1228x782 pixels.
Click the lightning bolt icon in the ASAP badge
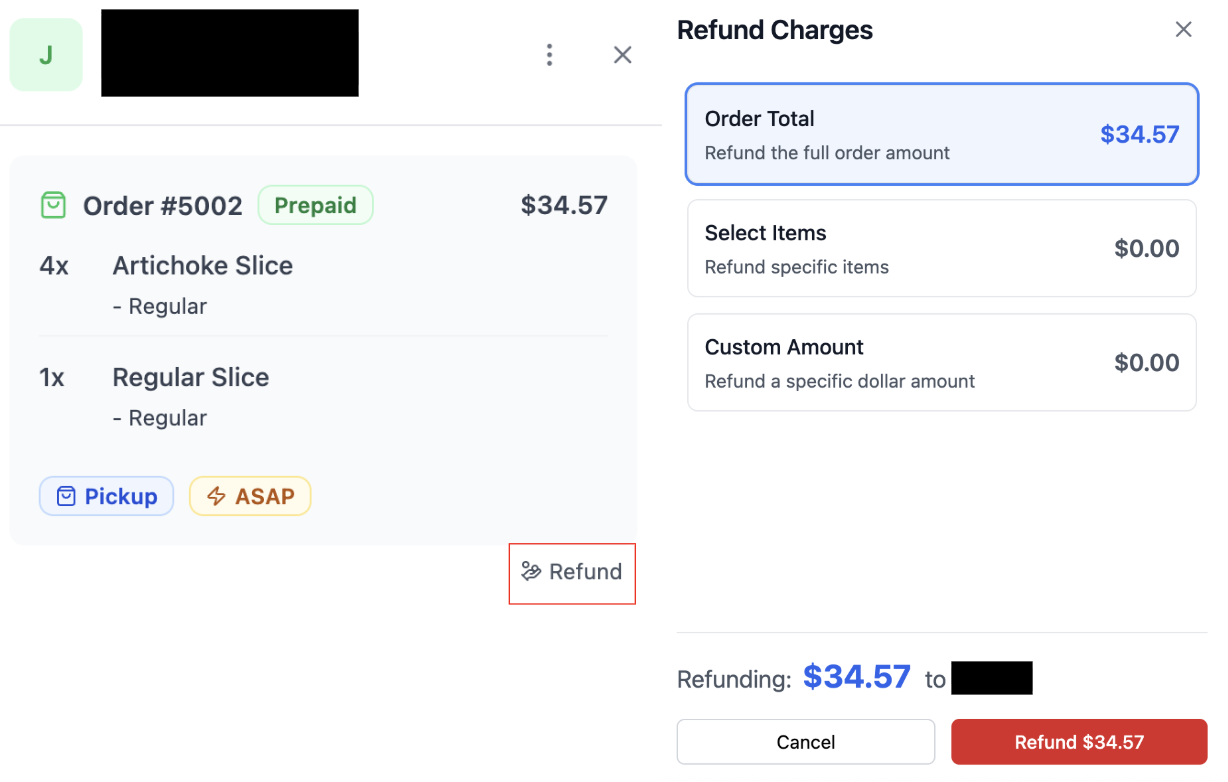pyautogui.click(x=216, y=497)
